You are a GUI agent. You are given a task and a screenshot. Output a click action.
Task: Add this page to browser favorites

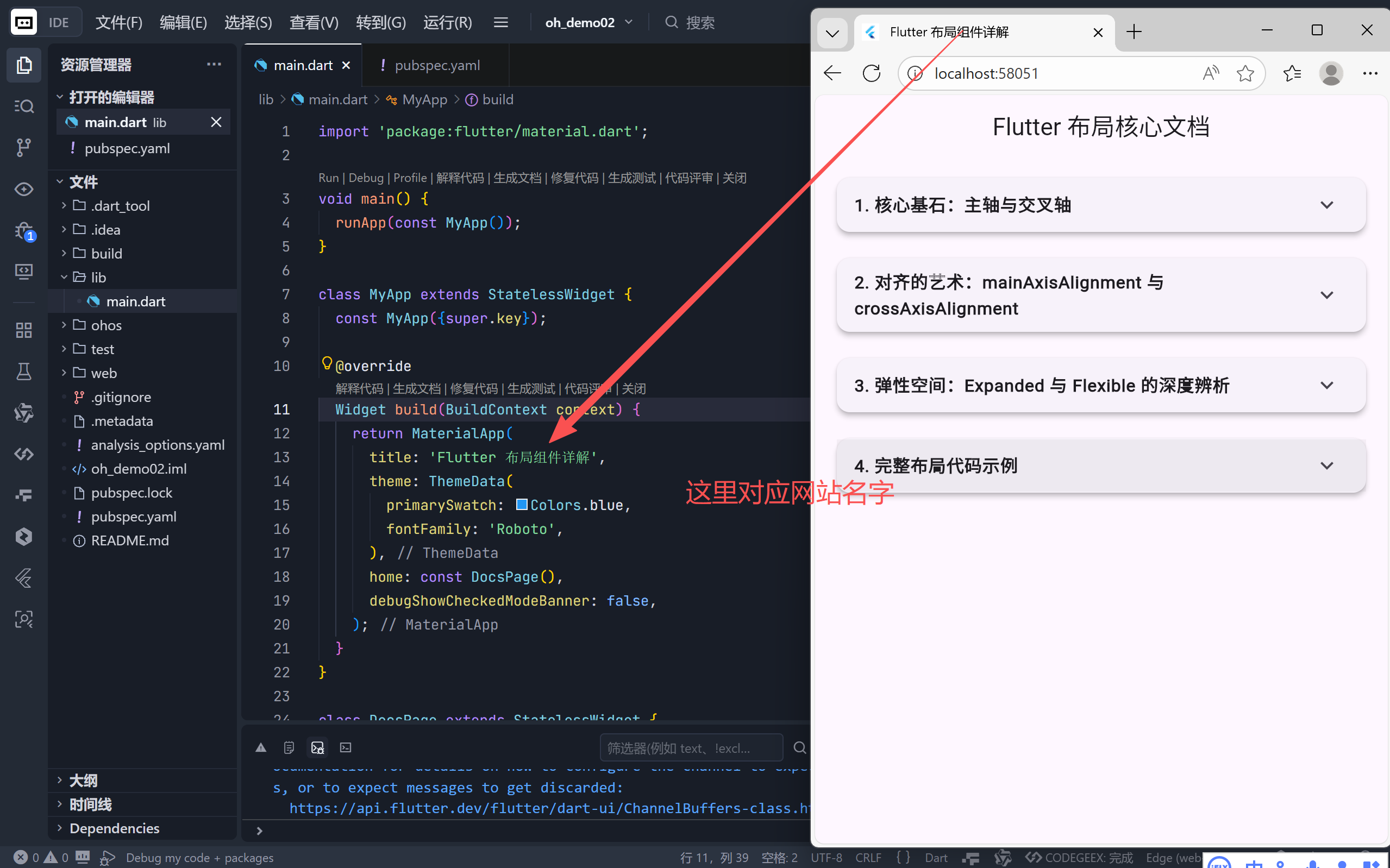1245,73
